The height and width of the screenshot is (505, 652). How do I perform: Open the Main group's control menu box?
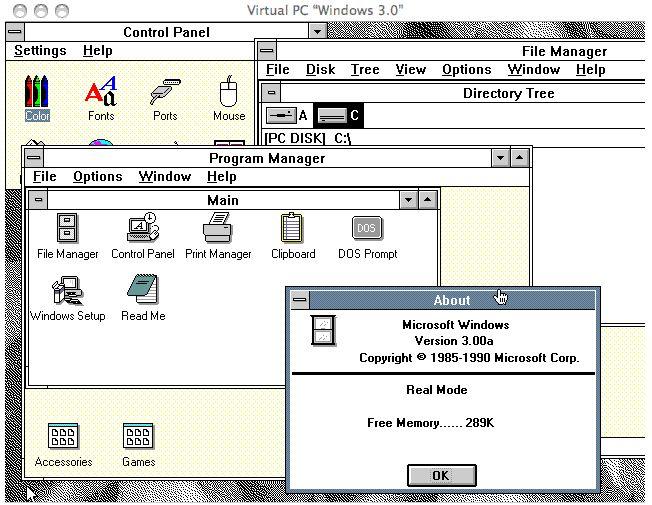point(38,200)
